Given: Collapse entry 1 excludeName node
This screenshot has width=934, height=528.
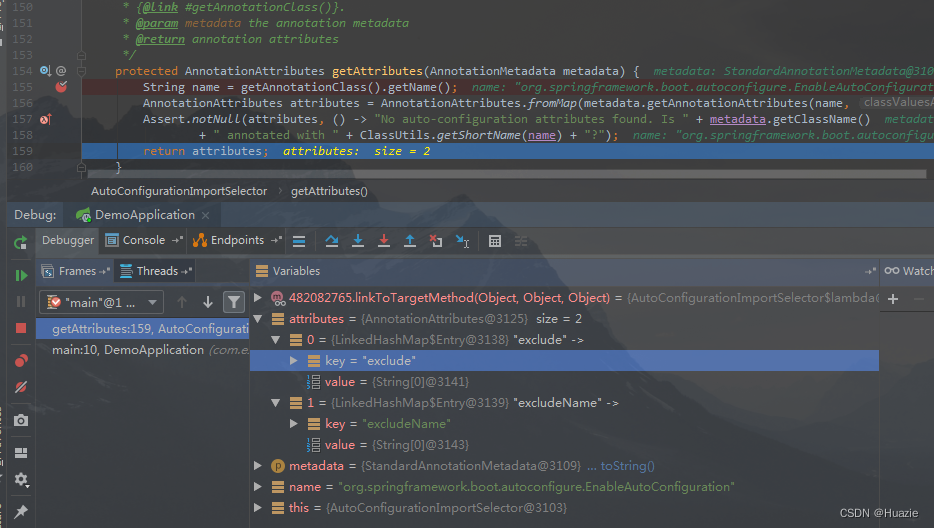Looking at the screenshot, I should tap(275, 403).
